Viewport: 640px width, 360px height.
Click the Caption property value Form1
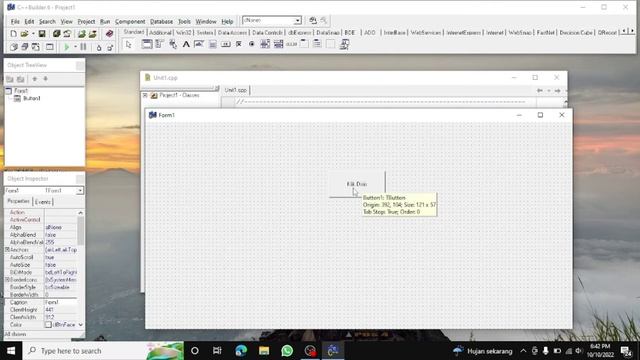point(60,302)
